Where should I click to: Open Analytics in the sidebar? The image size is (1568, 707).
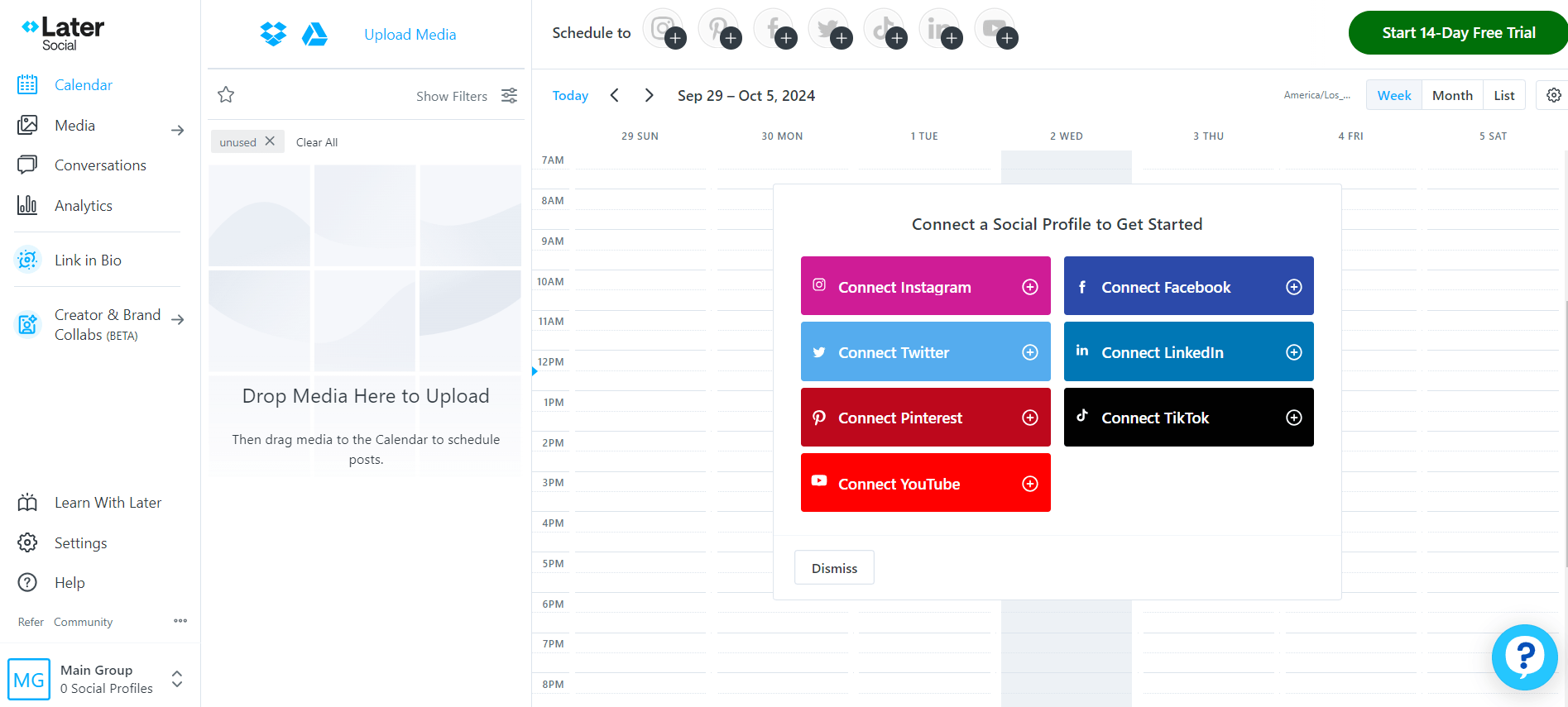(x=83, y=206)
